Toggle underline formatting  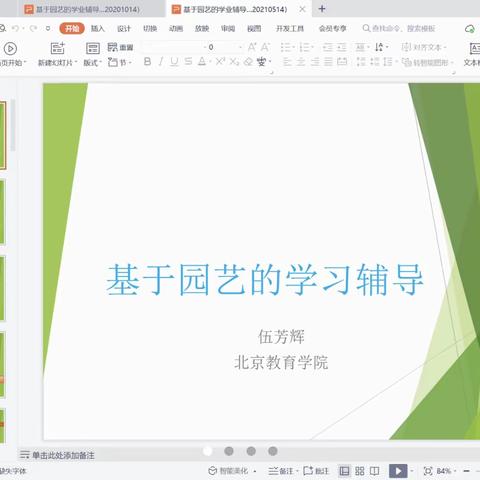[x=174, y=62]
